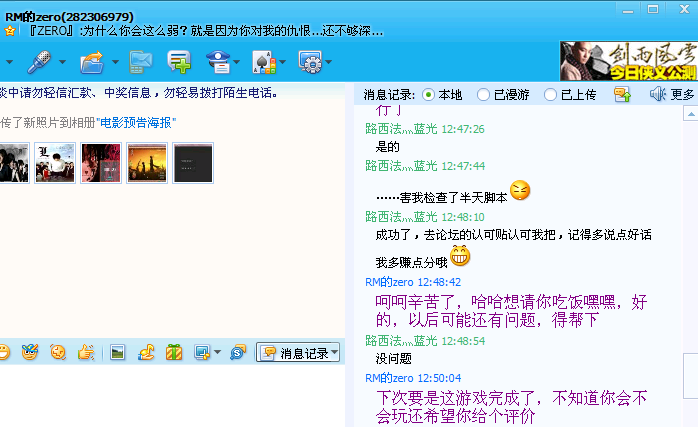
Task: Open the dark black poster thumbnail
Action: tap(193, 163)
